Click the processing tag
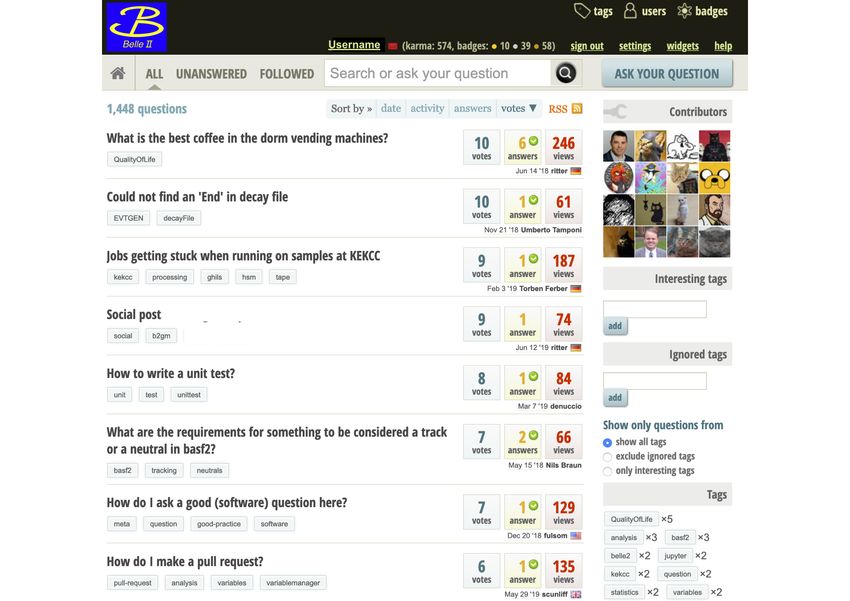Image resolution: width=850 pixels, height=601 pixels. (x=170, y=277)
